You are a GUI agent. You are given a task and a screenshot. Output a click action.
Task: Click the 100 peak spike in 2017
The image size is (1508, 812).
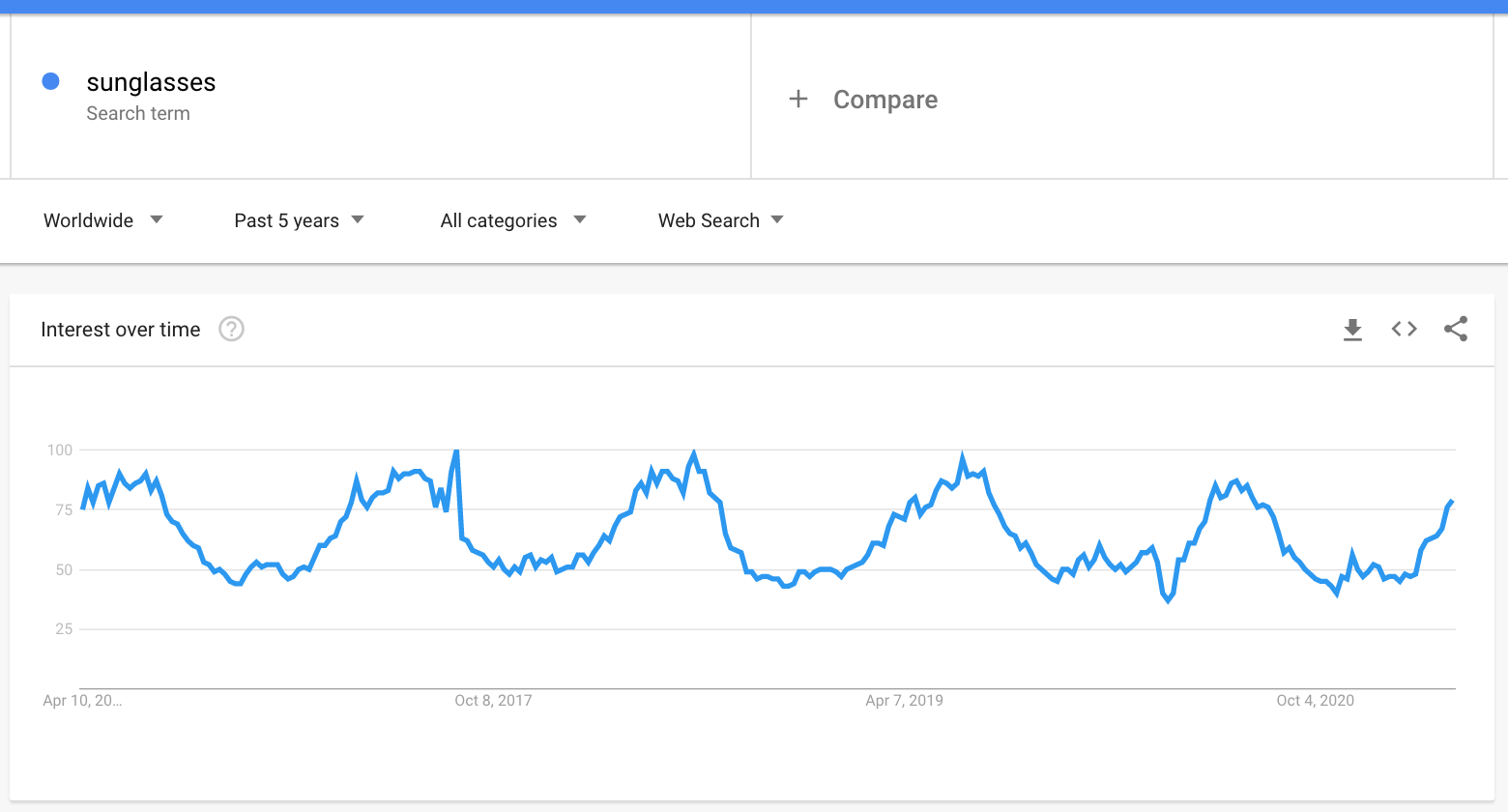click(x=456, y=451)
